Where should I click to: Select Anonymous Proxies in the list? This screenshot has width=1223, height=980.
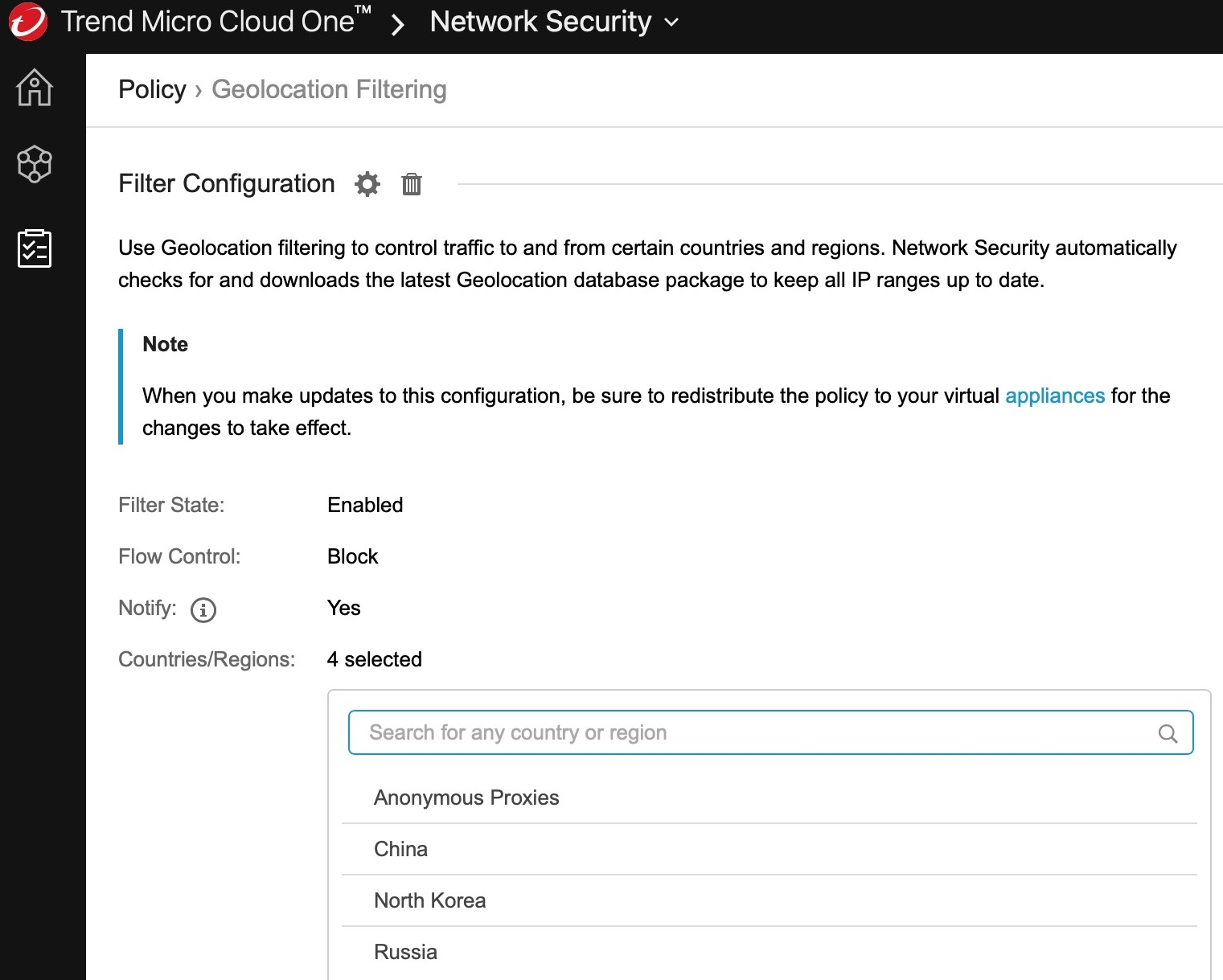[x=770, y=798]
